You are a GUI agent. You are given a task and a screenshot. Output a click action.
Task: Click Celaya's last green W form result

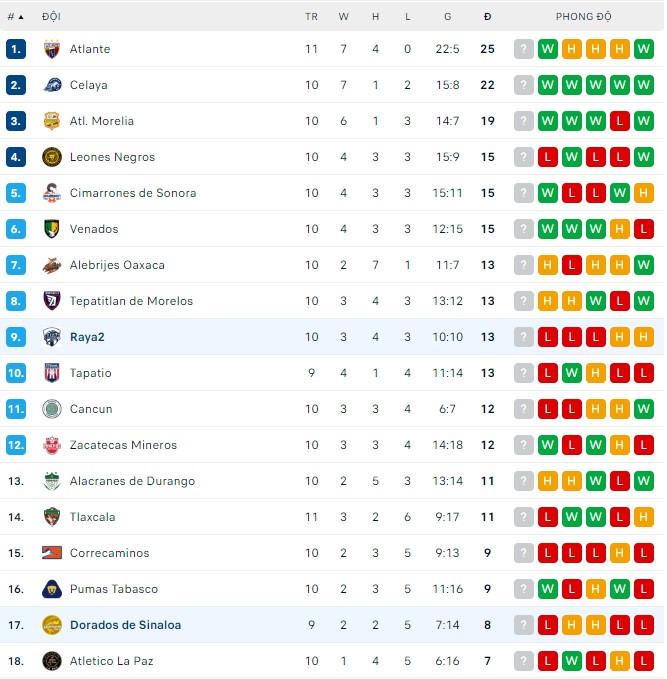(644, 85)
